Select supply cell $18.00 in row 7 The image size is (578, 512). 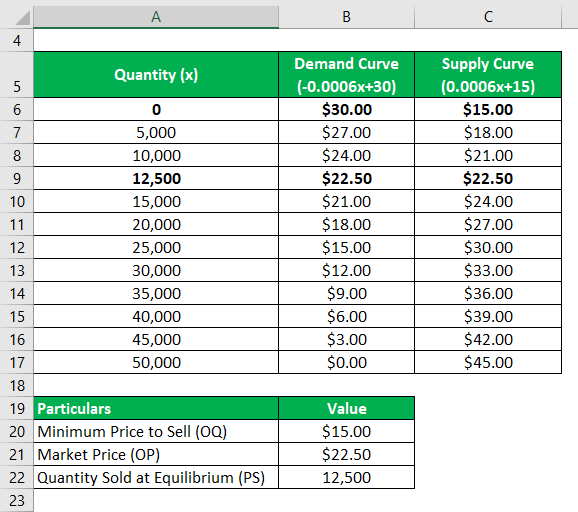488,132
